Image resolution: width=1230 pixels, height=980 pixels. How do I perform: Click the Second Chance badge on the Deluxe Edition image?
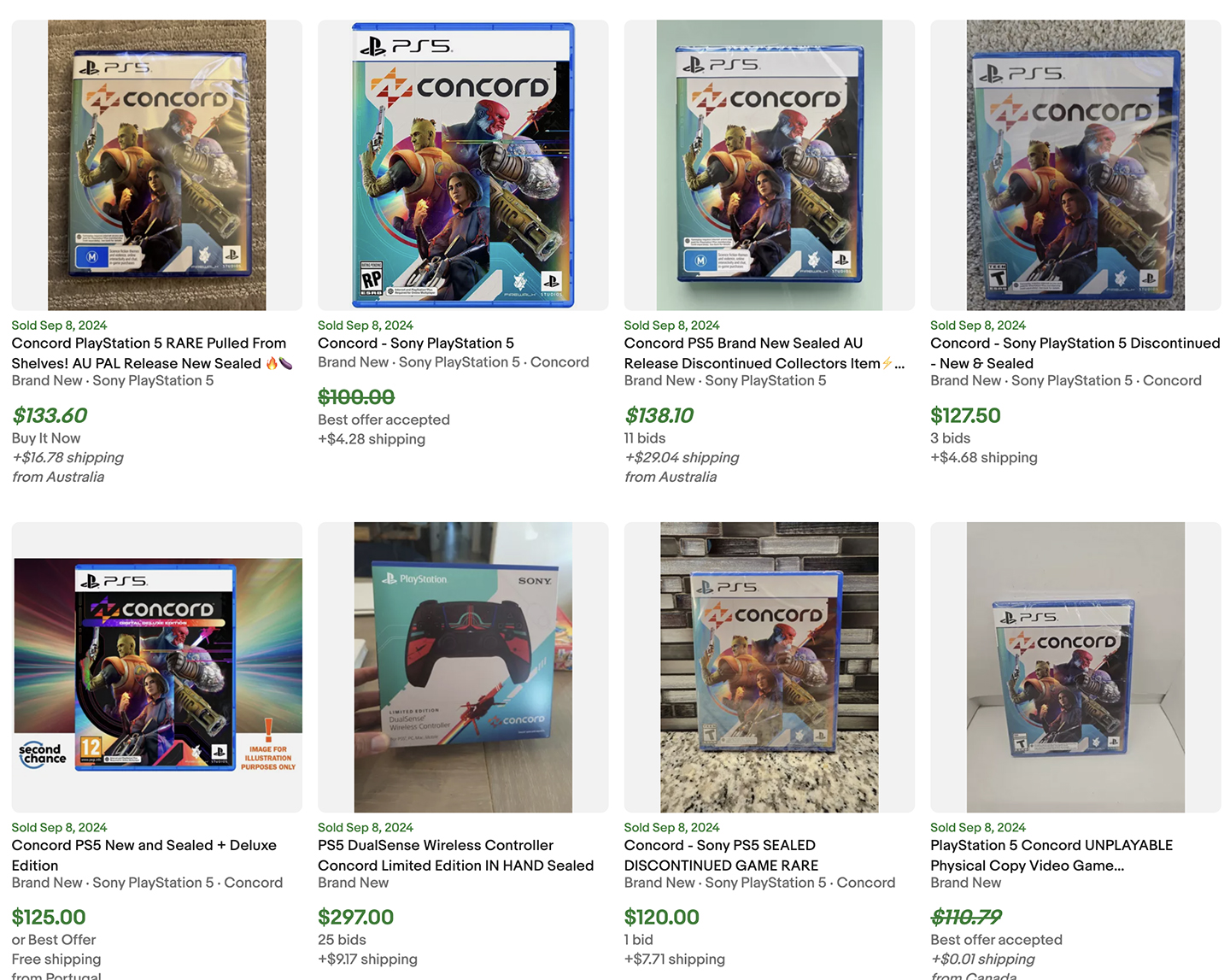[x=43, y=754]
